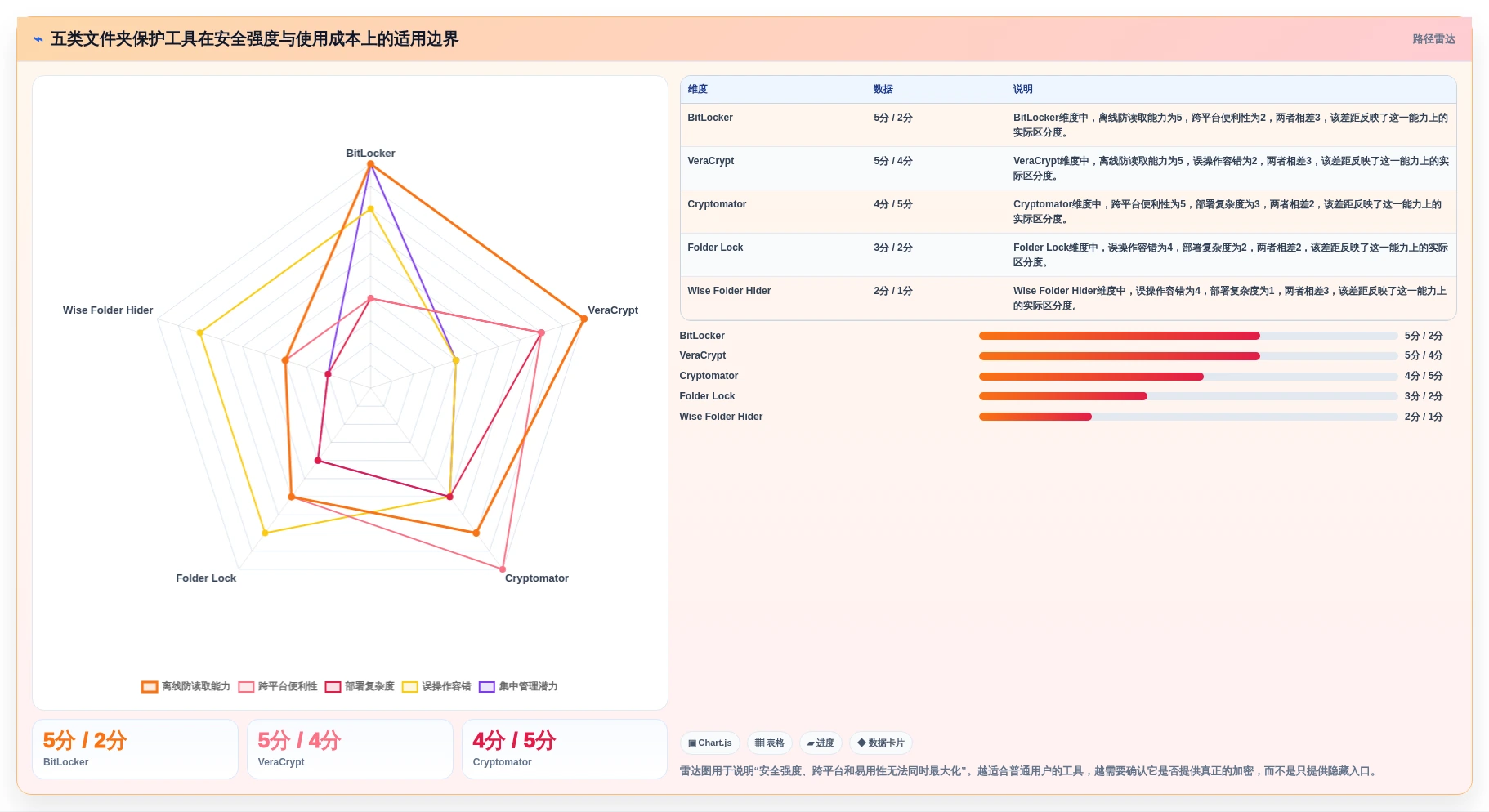Click the 维度 column header

point(698,89)
